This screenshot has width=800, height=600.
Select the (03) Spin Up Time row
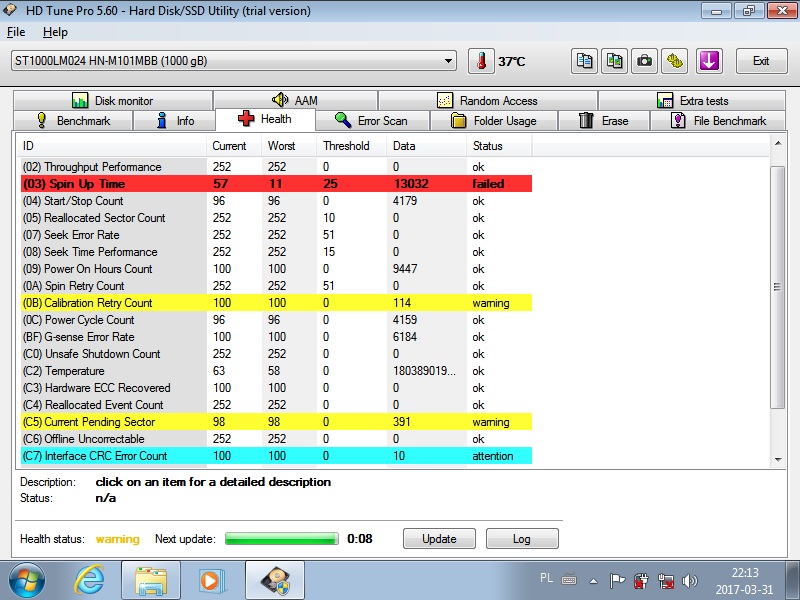click(276, 184)
